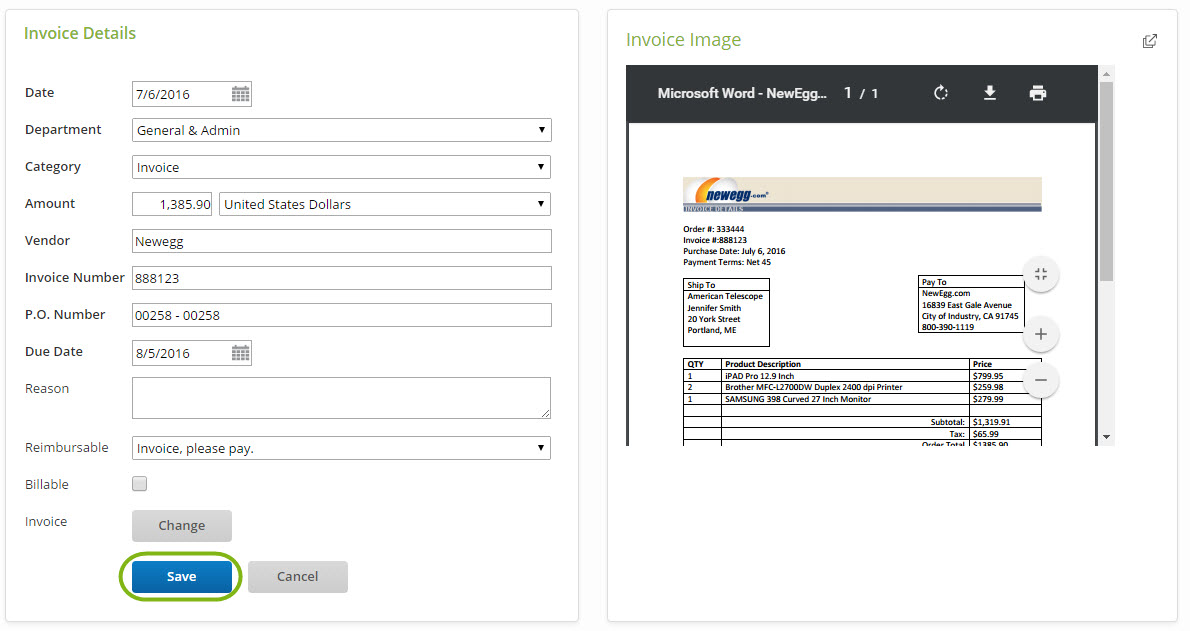The width and height of the screenshot is (1190, 631).
Task: Save the invoice details
Action: pos(181,576)
